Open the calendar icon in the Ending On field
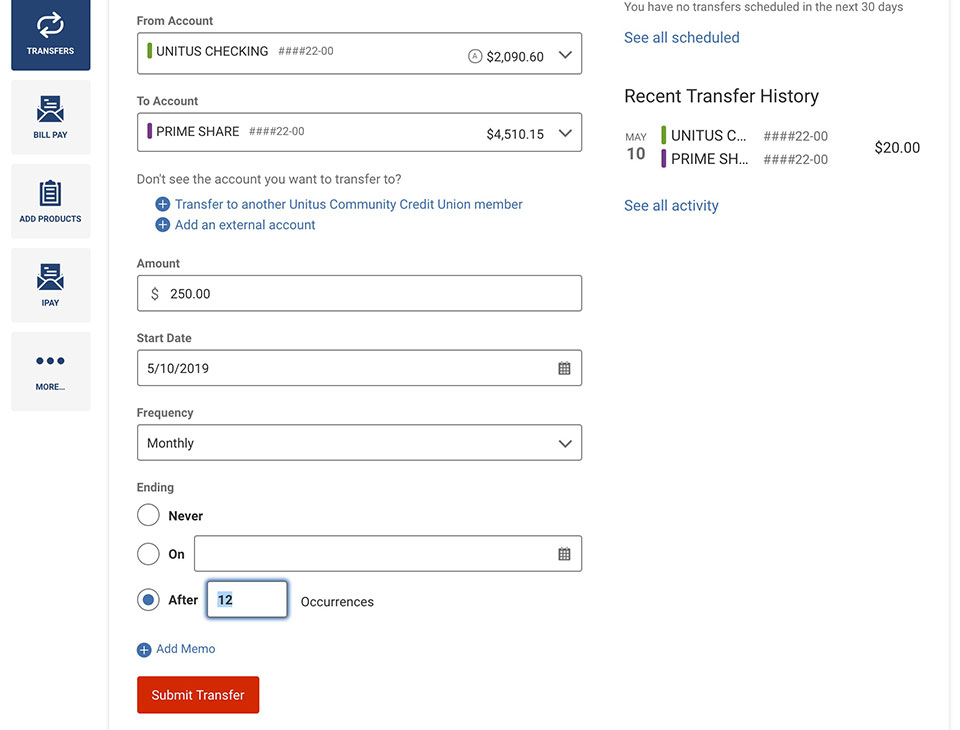The image size is (960, 730). (564, 554)
